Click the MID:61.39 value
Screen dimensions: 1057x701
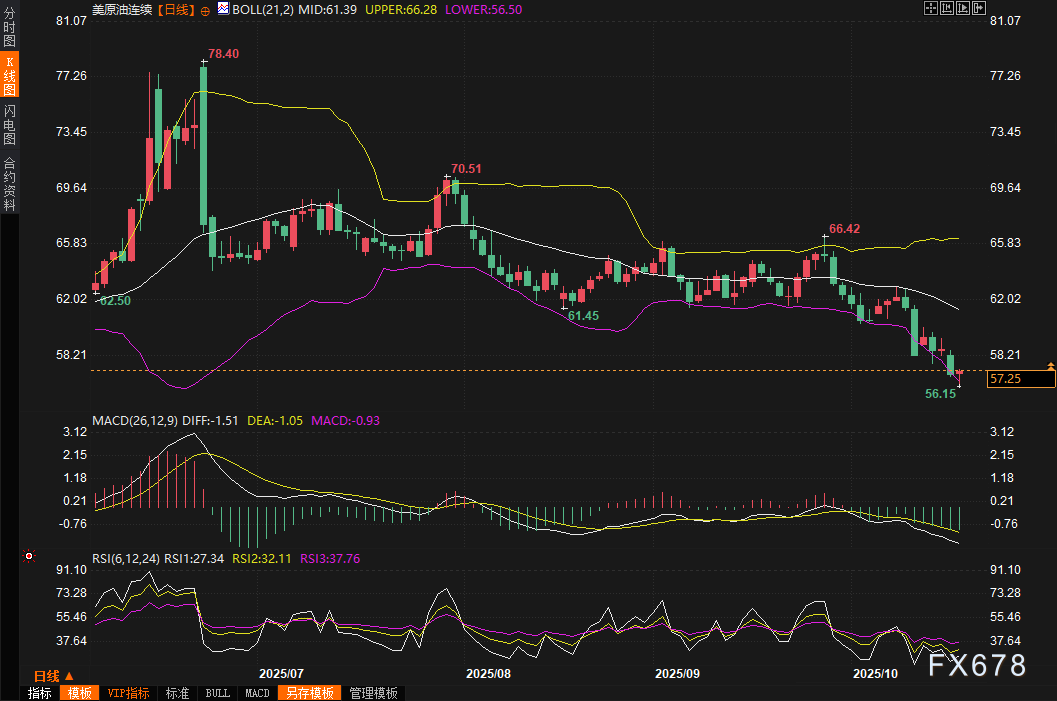tap(328, 10)
